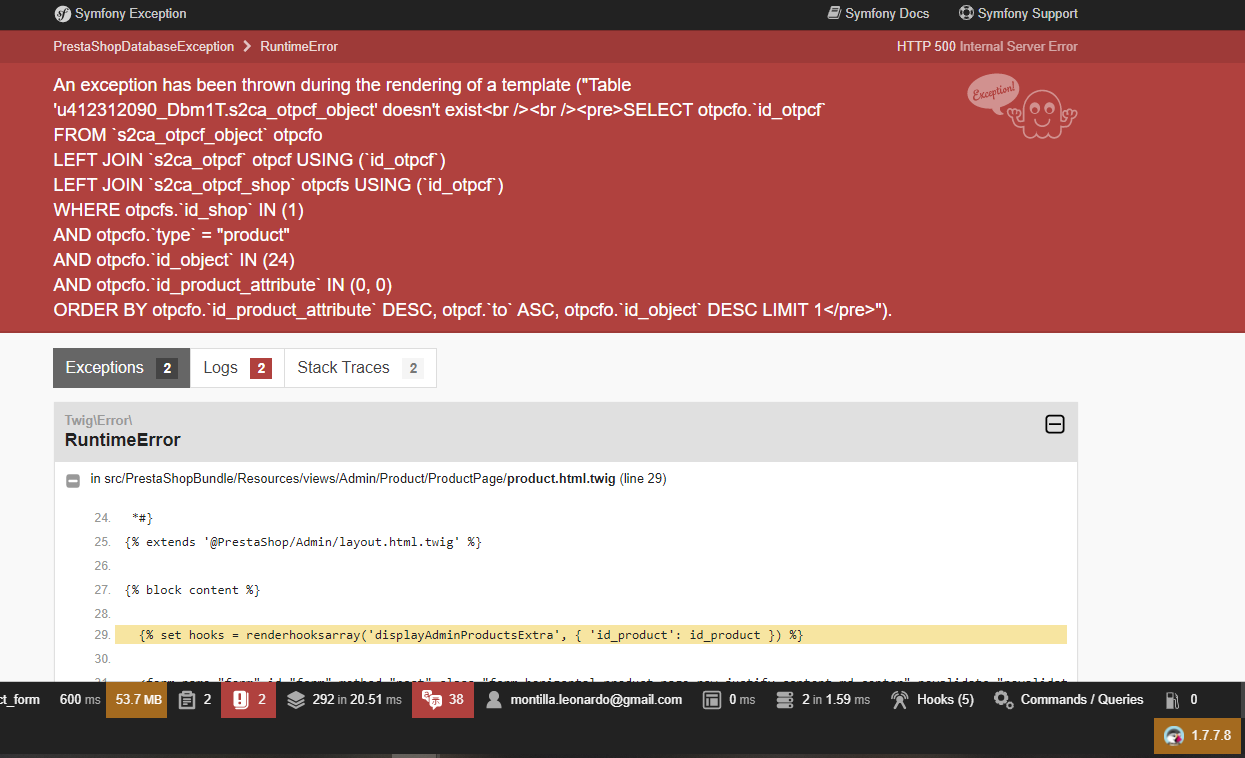Click 292 in 20.51 ms cache stats
Image resolution: width=1245 pixels, height=758 pixels.
[356, 700]
